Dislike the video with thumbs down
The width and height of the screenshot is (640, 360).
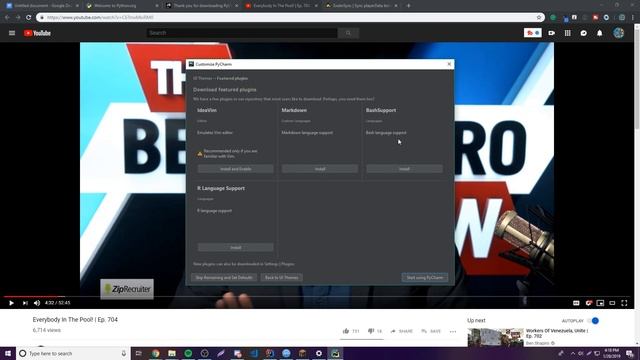point(371,331)
